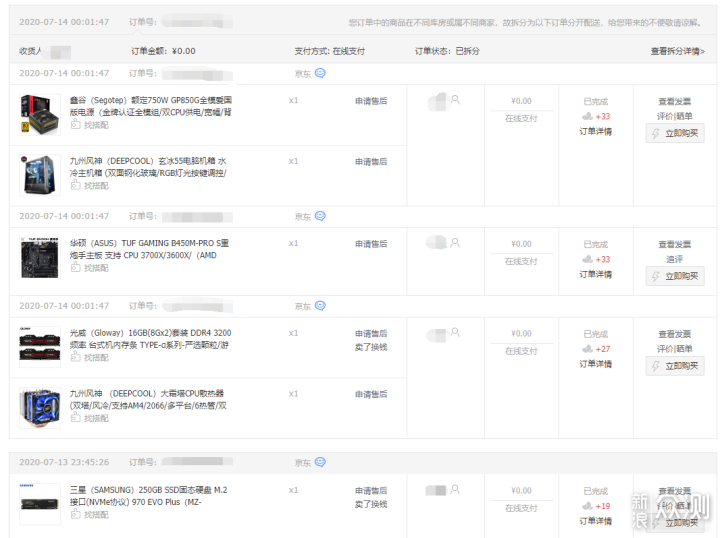
Task: Click 申请售后 for Segotep power supply
Action: point(371,101)
